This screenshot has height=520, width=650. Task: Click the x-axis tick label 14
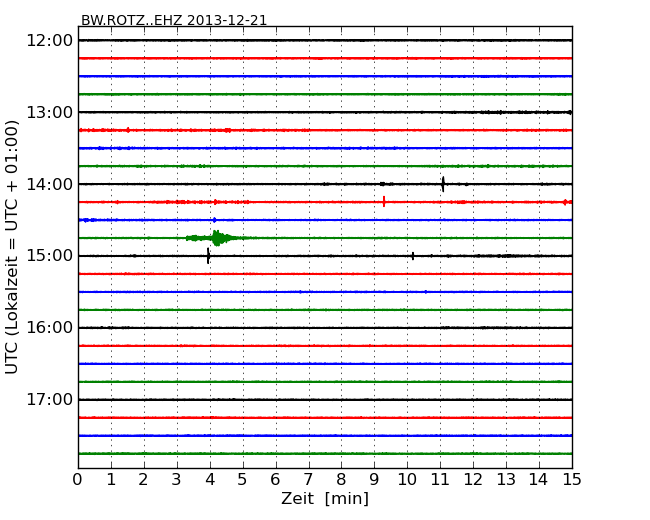pyautogui.click(x=539, y=480)
